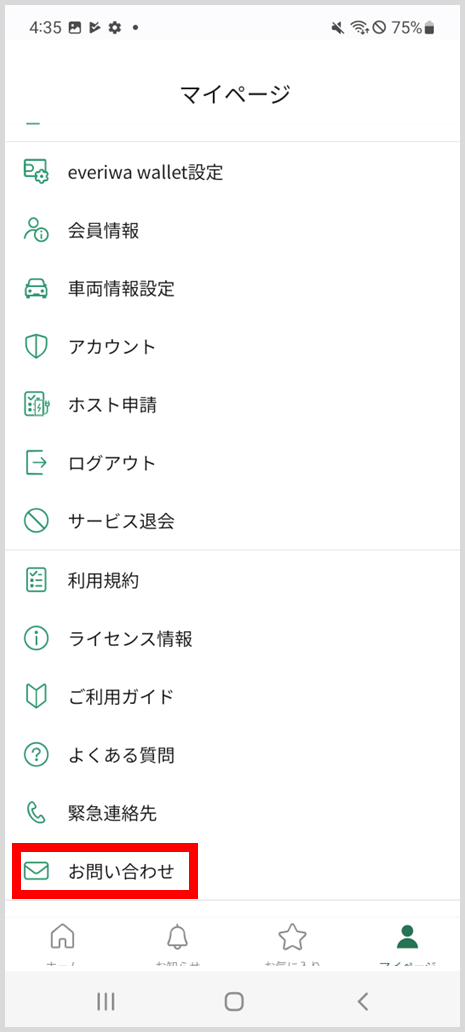Tap the phone icon for 緊急連絡先
The height and width of the screenshot is (1032, 465).
tap(36, 813)
